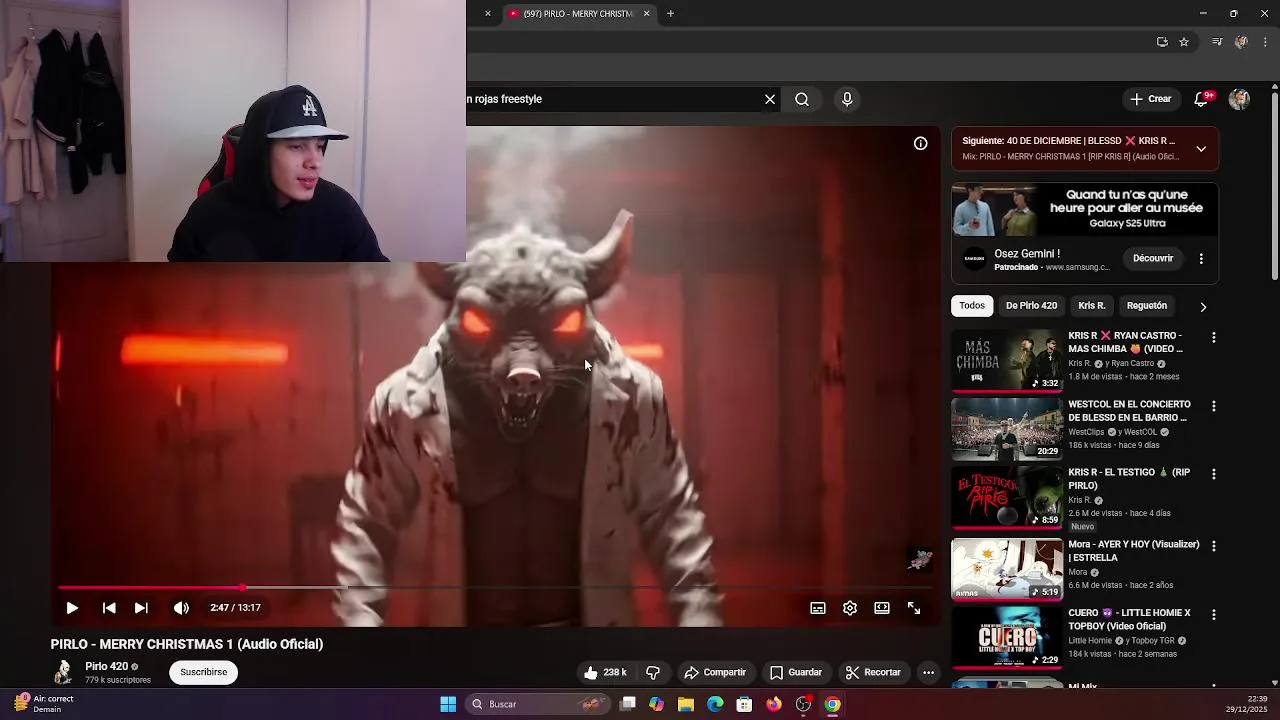Open Firefox from taskbar

[x=774, y=704]
